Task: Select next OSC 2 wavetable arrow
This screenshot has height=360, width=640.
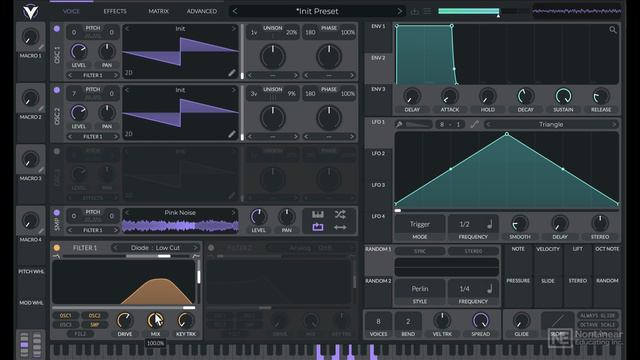Action: click(234, 90)
